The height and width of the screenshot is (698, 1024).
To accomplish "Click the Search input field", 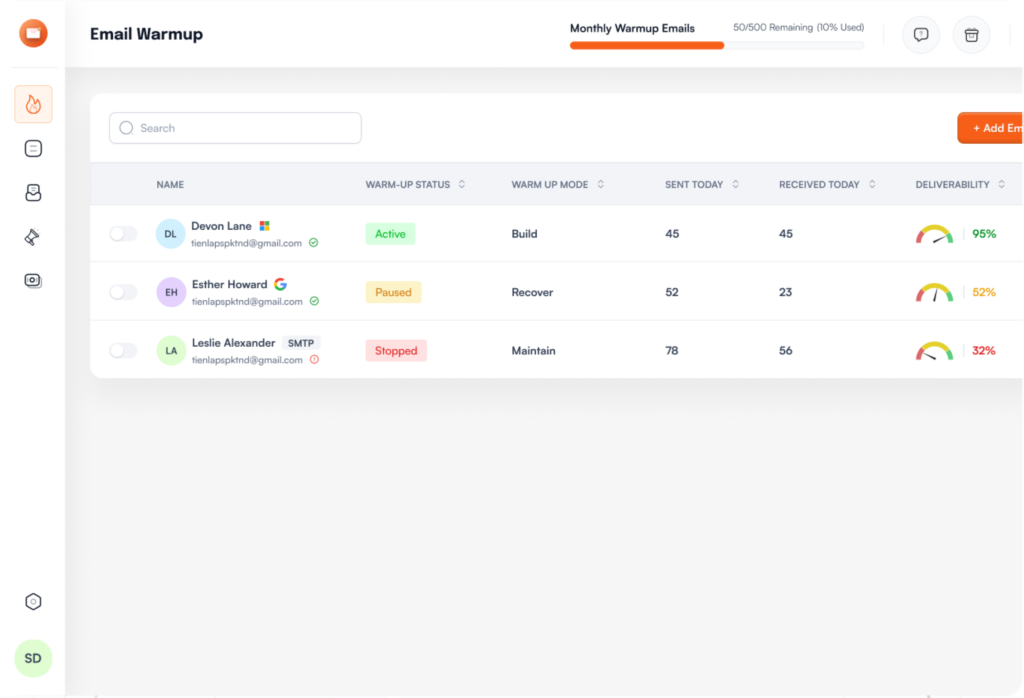I will 235,128.
